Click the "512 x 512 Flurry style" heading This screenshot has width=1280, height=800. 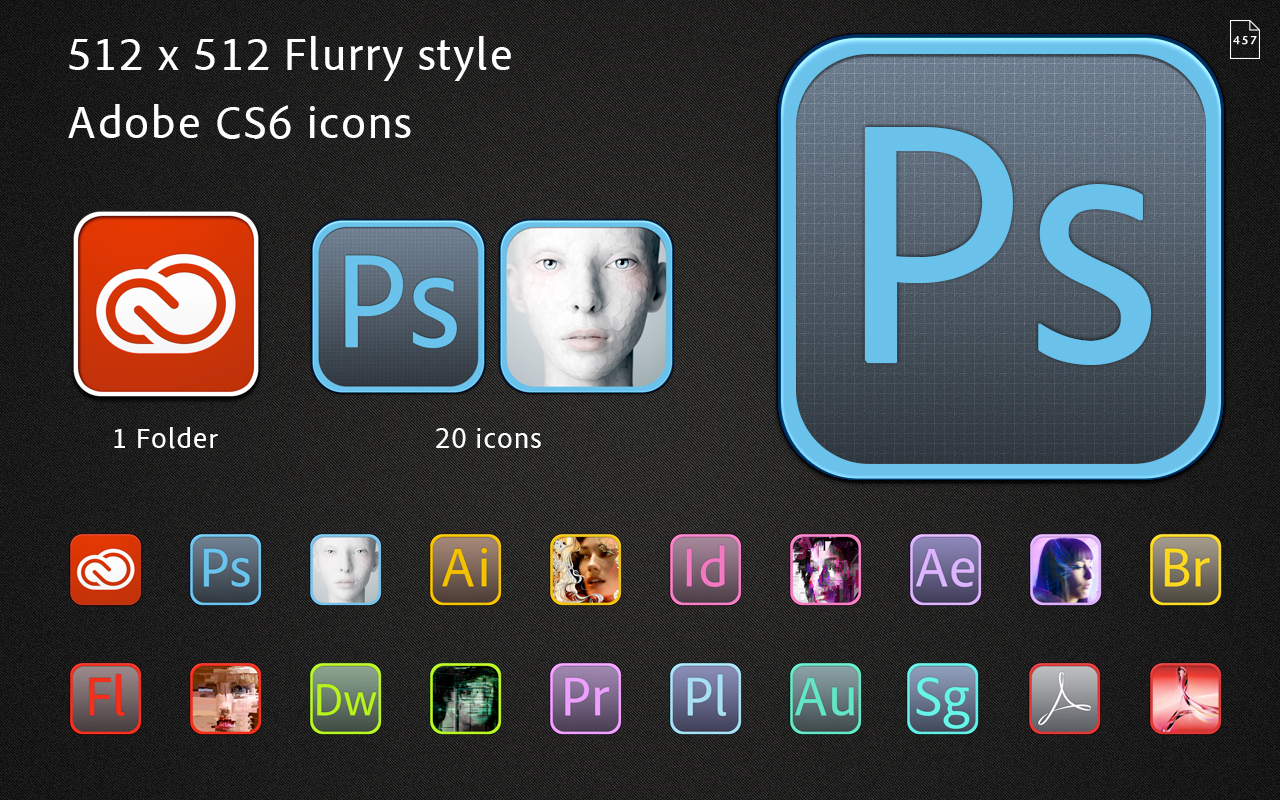290,56
